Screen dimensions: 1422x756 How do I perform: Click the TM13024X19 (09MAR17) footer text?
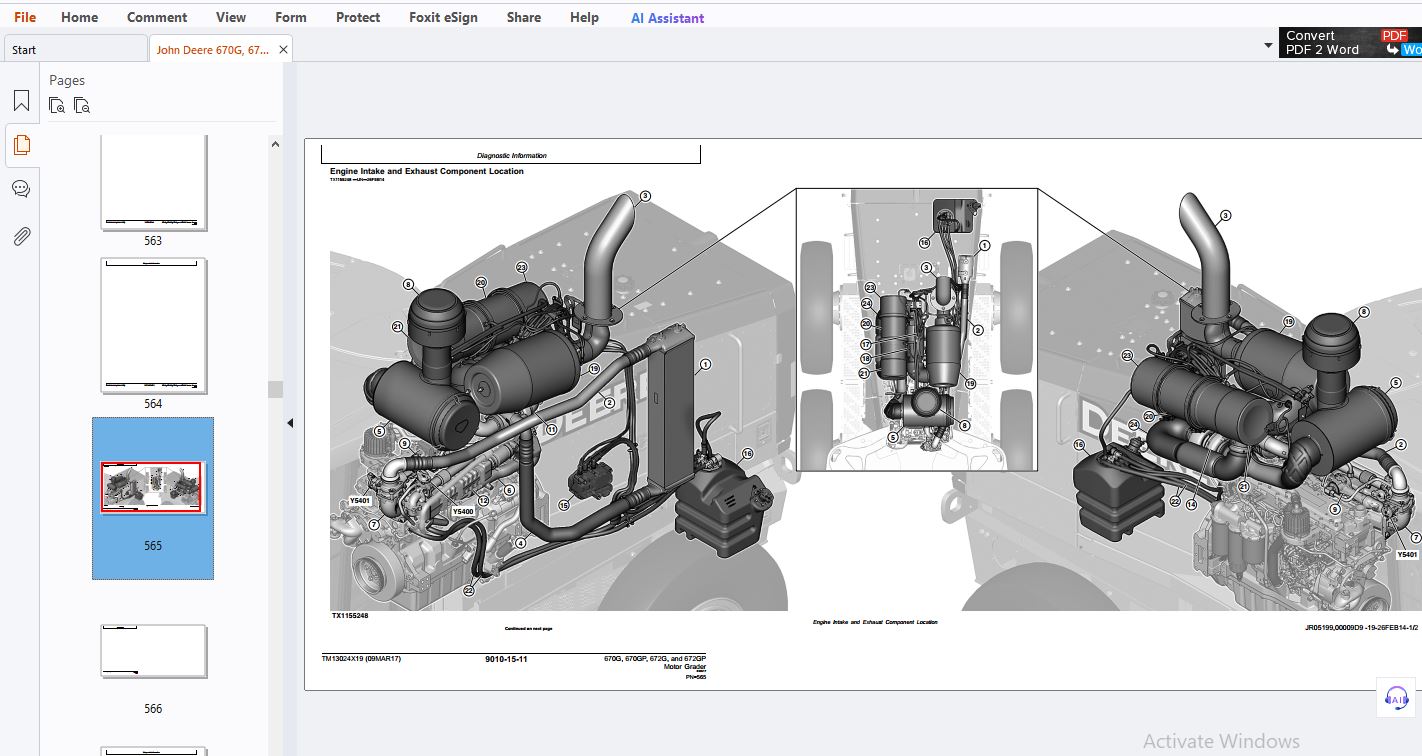pyautogui.click(x=361, y=659)
